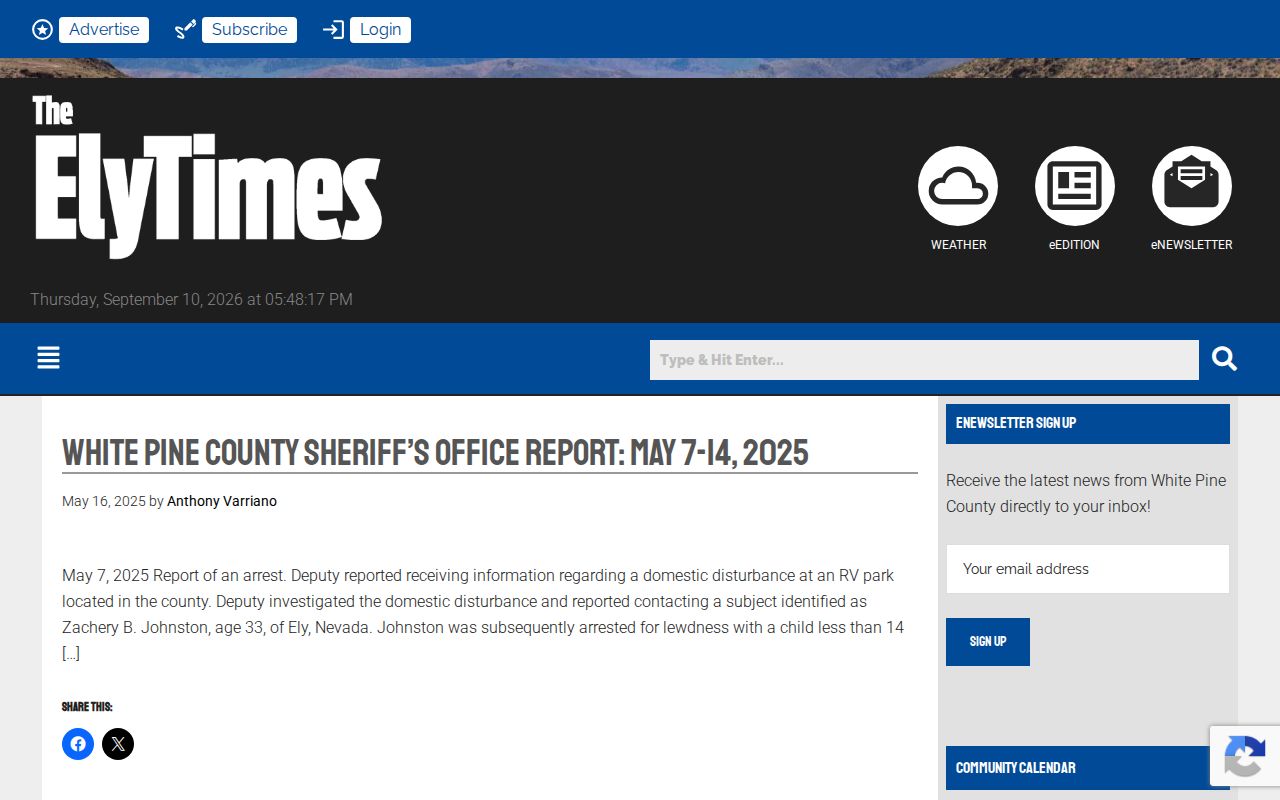Click the Sign Up button
Viewport: 1280px width, 800px height.
[988, 642]
